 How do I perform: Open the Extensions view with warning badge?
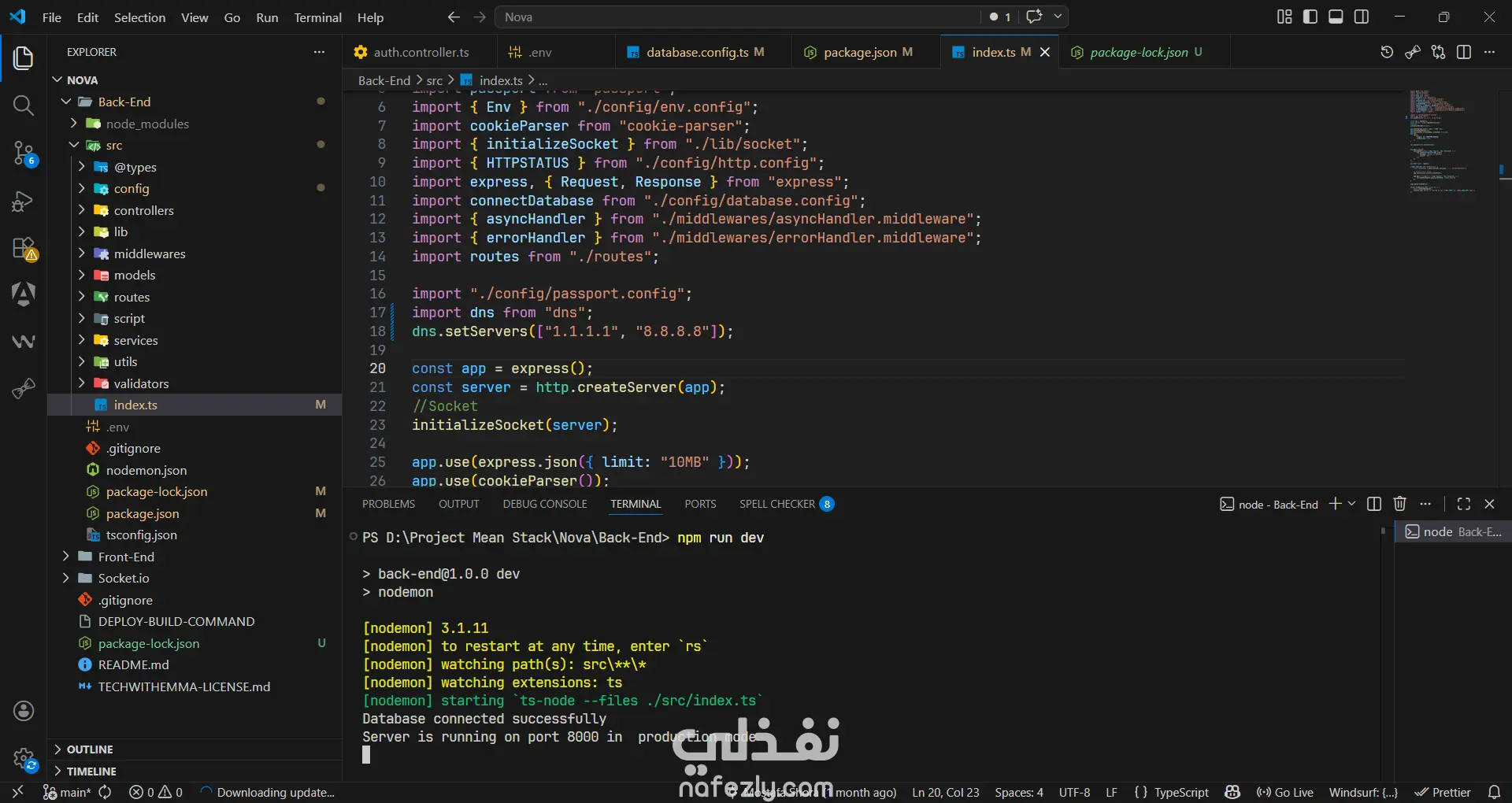pyautogui.click(x=23, y=249)
